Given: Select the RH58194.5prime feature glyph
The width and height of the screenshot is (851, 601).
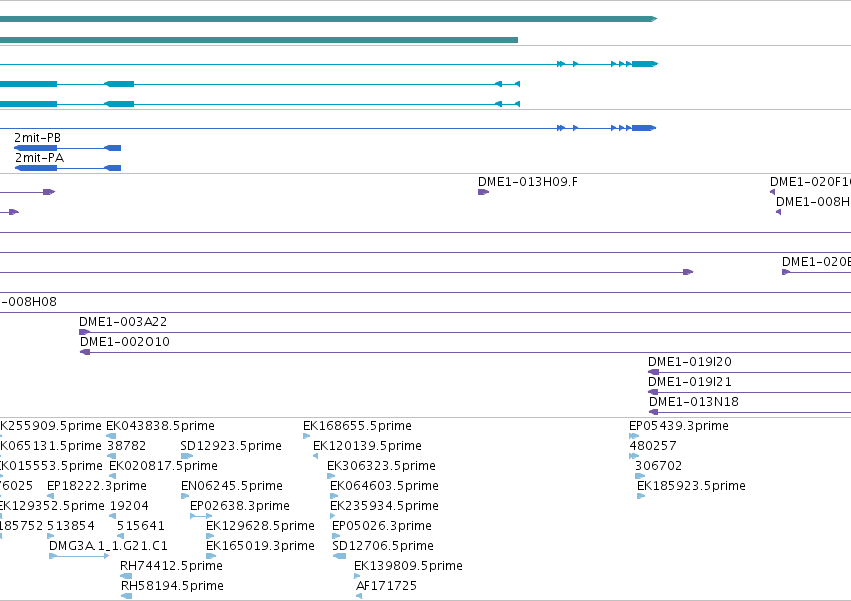Looking at the screenshot, I should [126, 596].
